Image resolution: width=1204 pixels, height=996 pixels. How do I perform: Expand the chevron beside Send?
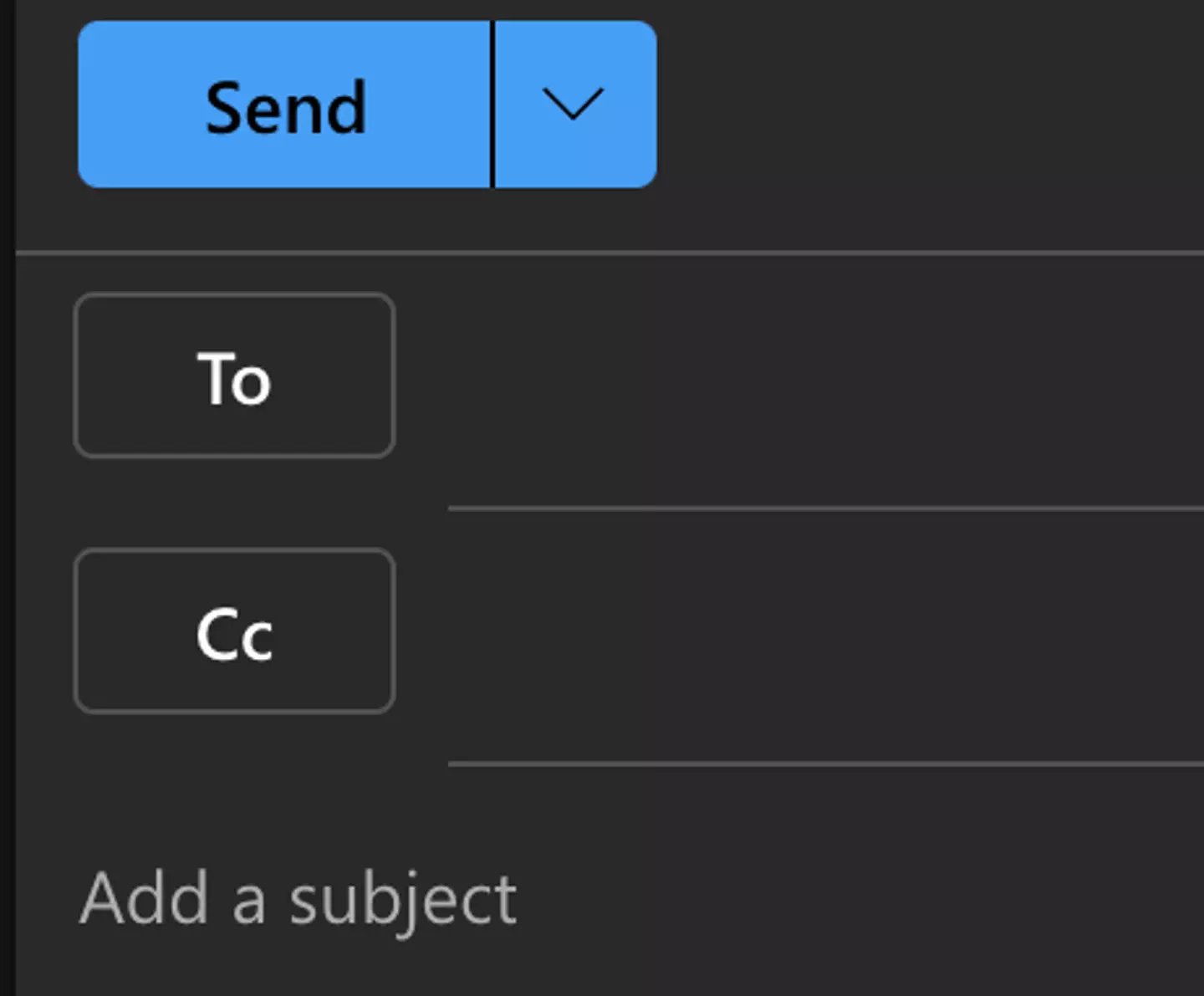pos(574,105)
